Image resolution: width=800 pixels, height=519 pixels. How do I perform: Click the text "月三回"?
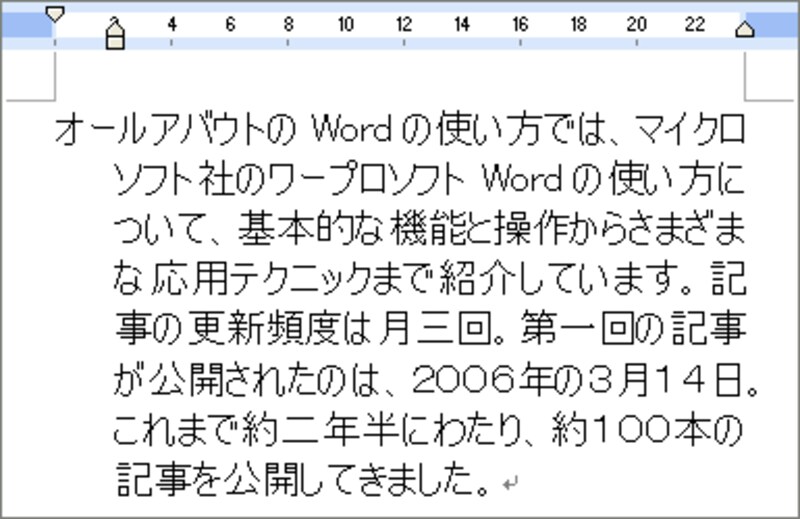pos(436,328)
